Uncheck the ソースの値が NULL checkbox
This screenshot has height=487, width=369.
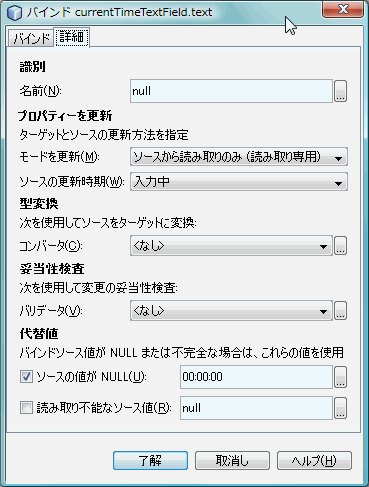[26, 377]
